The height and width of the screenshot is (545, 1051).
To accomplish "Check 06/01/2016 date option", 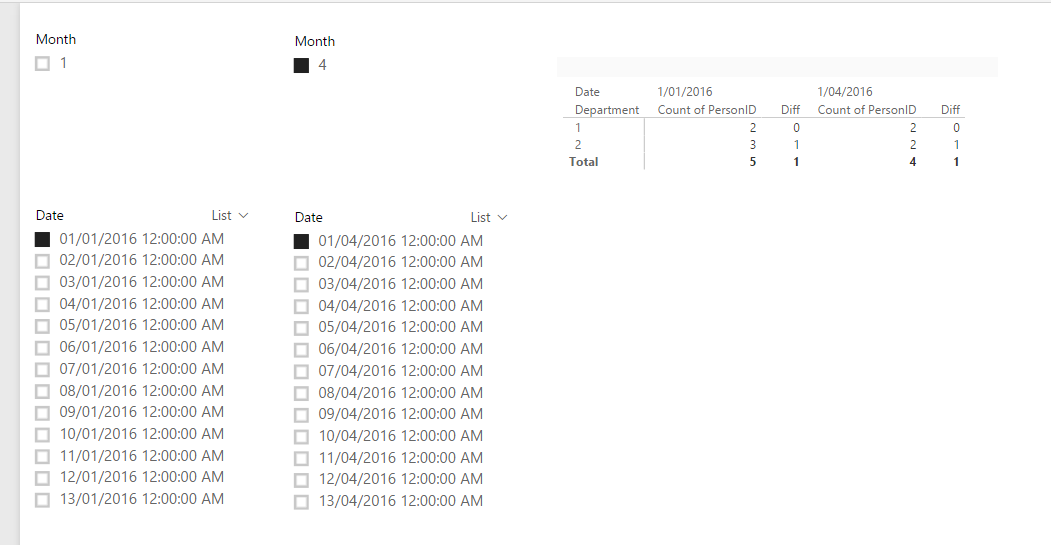I will [x=42, y=348].
